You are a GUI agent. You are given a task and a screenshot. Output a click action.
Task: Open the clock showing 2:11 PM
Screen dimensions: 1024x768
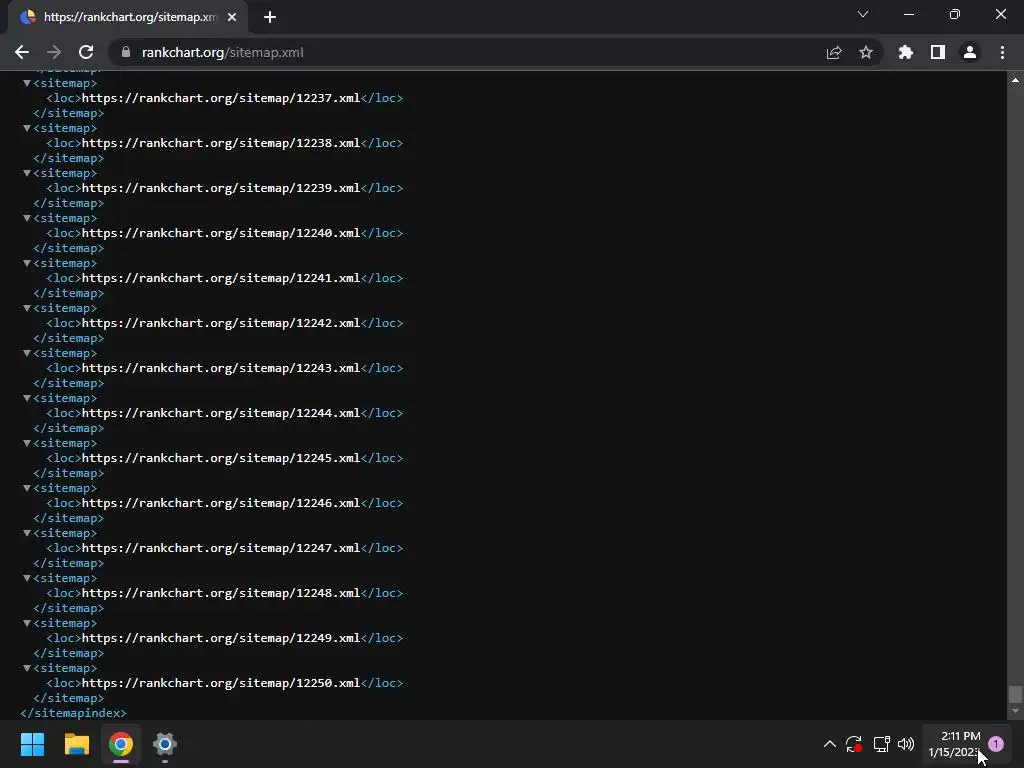coord(955,744)
